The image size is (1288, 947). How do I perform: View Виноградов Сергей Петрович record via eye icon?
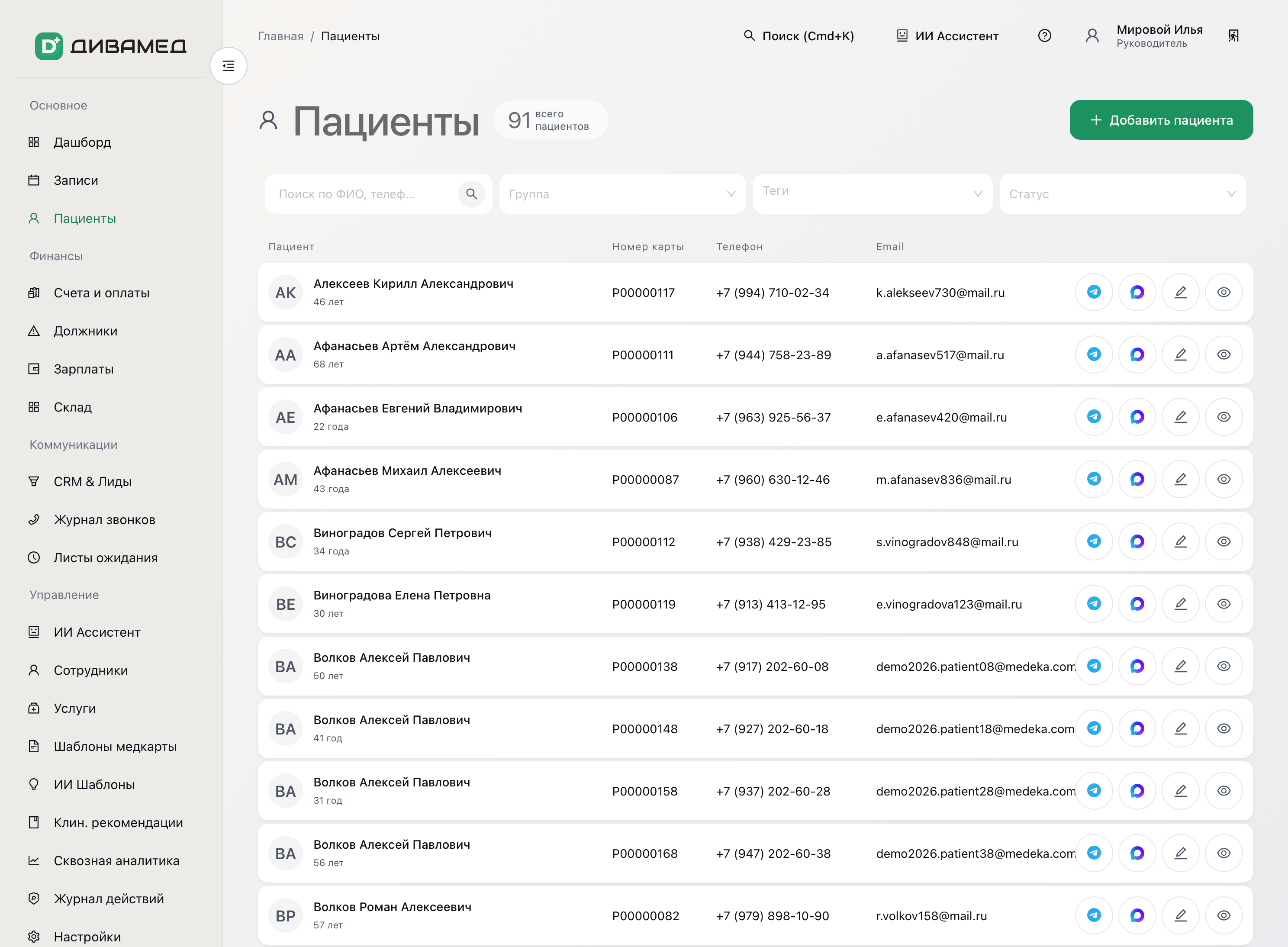pyautogui.click(x=1224, y=541)
